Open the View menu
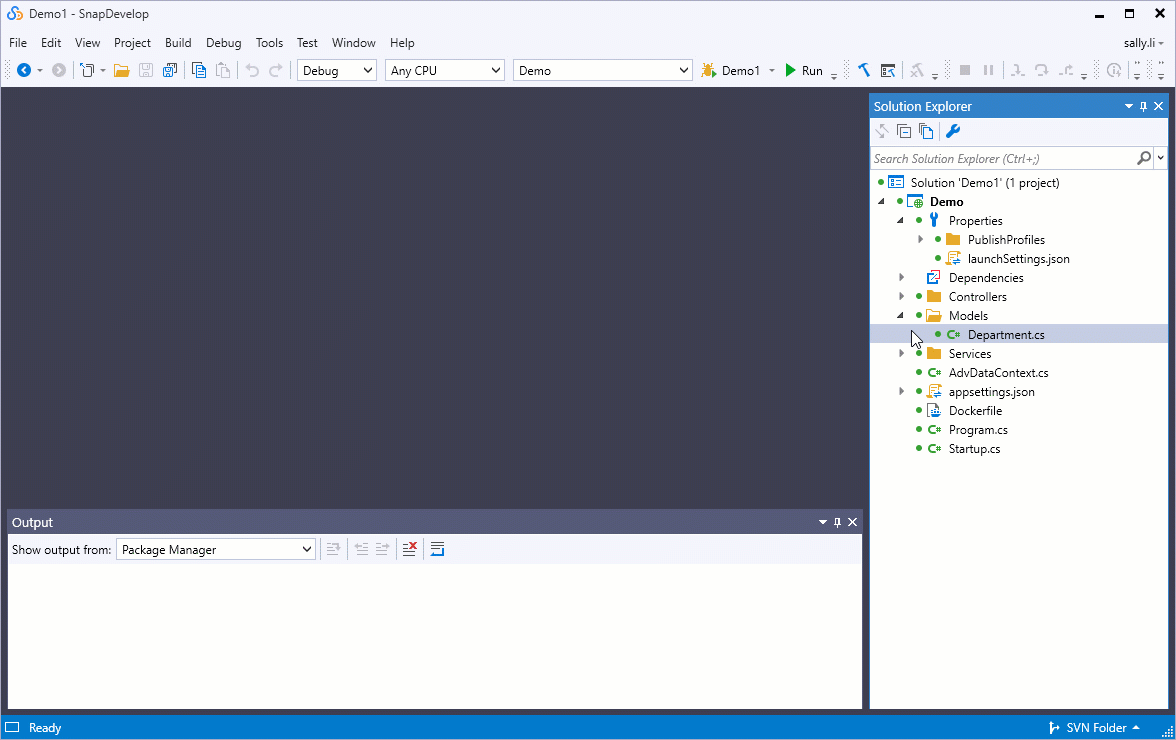 [87, 43]
